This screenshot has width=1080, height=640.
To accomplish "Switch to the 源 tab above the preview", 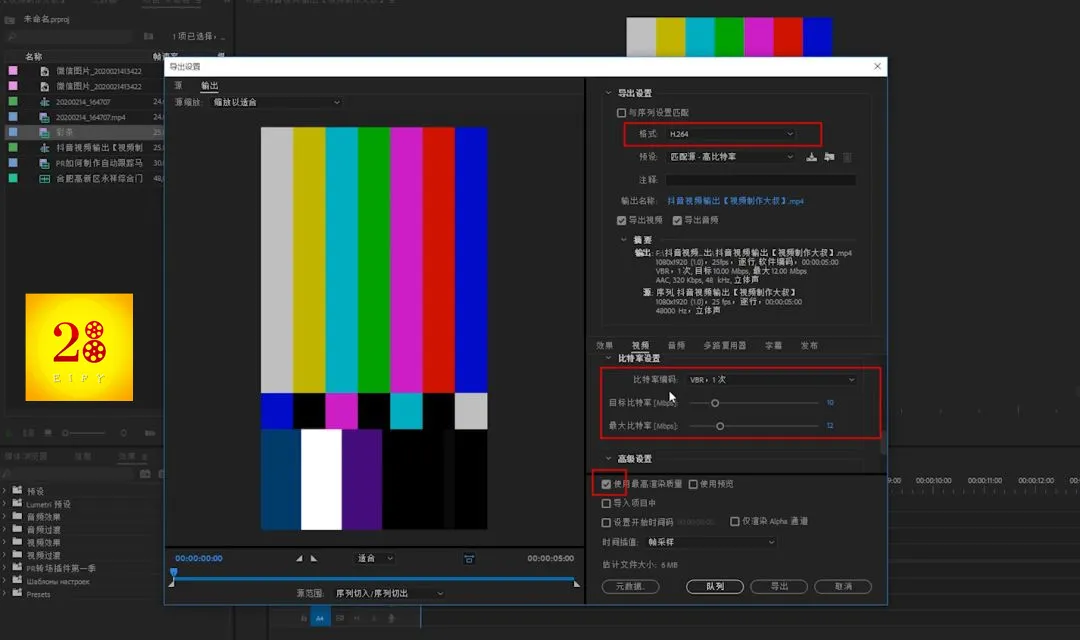I will (178, 85).
